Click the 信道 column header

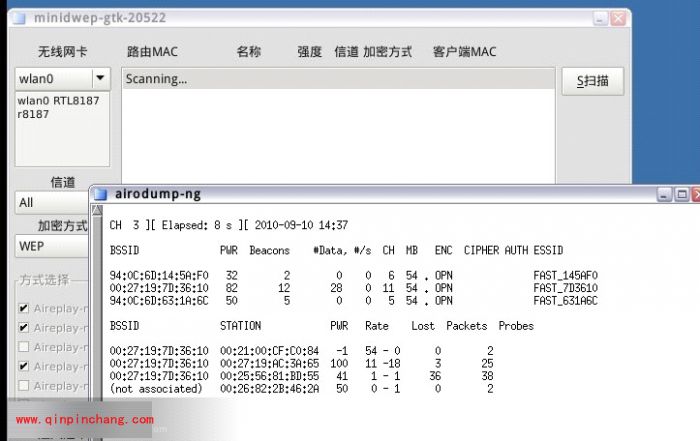coord(346,52)
